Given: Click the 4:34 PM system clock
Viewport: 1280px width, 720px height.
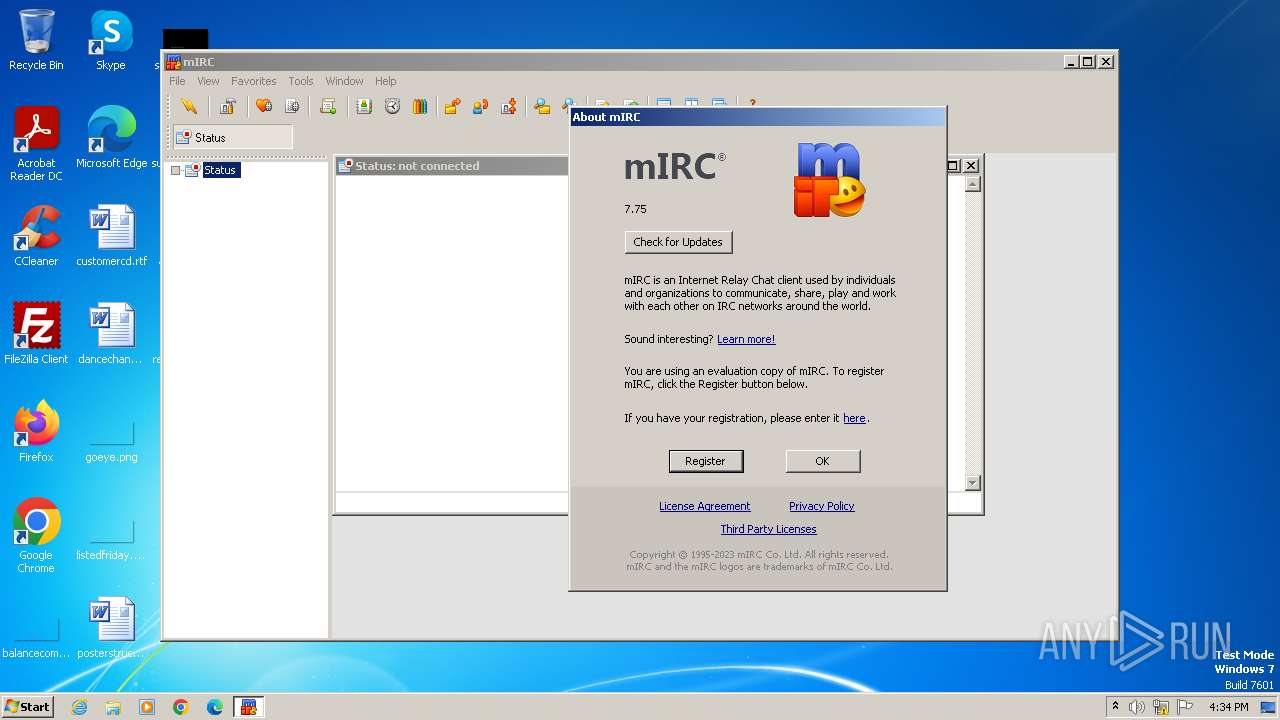Looking at the screenshot, I should pos(1228,707).
